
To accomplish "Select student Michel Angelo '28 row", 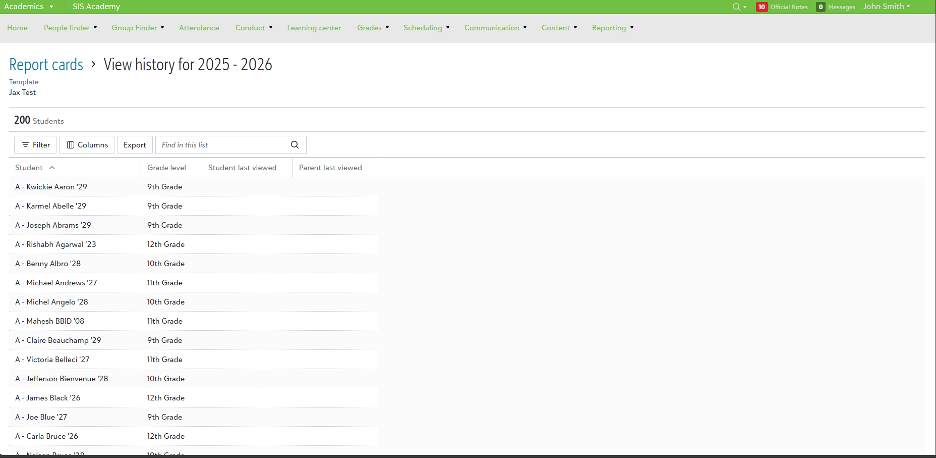I will pyautogui.click(x=193, y=302).
